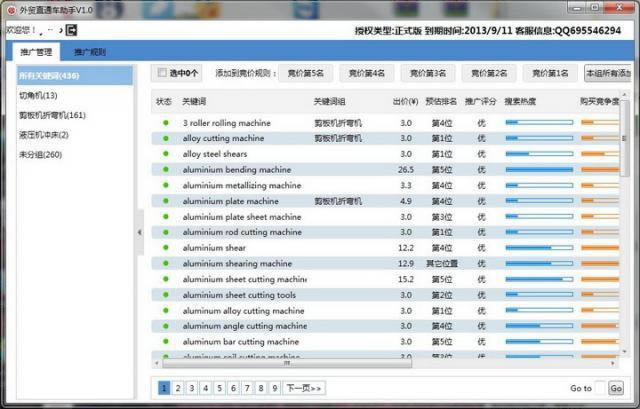
Task: Click status dot for aluminium bending machine
Action: (x=166, y=170)
